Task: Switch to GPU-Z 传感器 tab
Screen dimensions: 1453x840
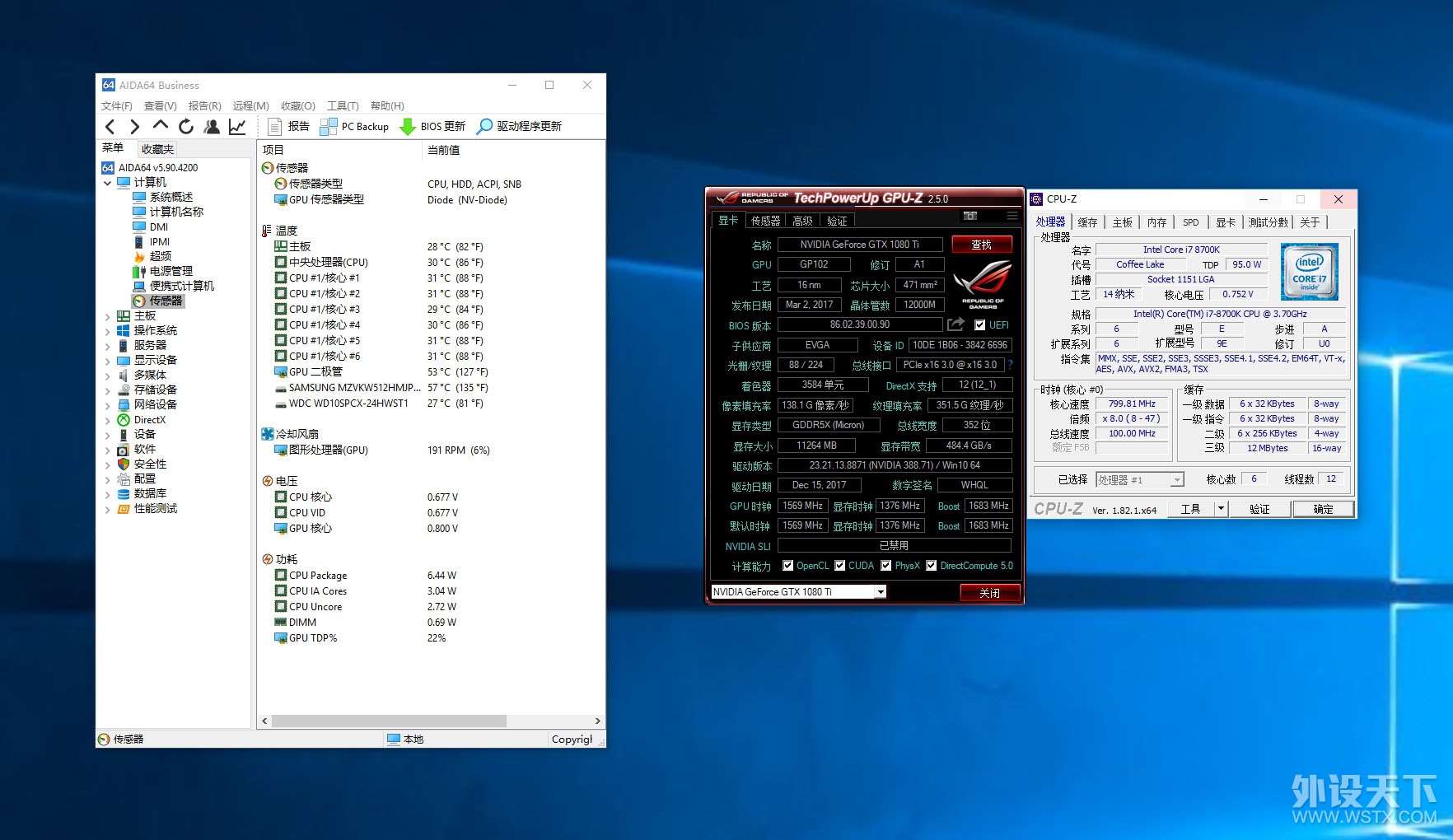Action: [x=765, y=221]
